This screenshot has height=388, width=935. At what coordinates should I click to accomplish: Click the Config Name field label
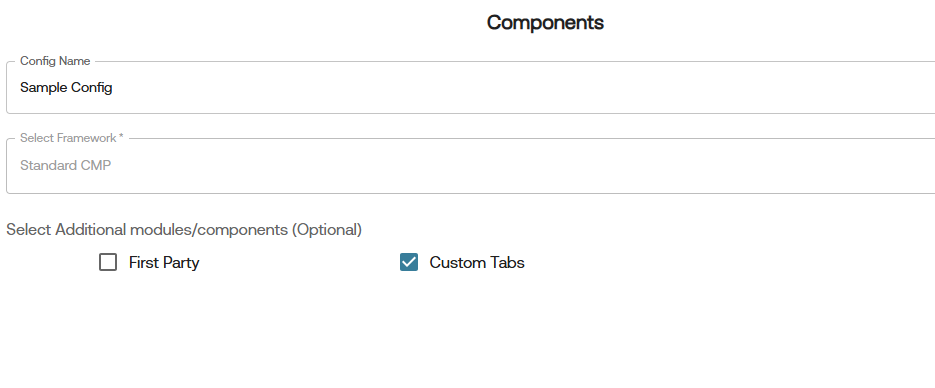[55, 61]
